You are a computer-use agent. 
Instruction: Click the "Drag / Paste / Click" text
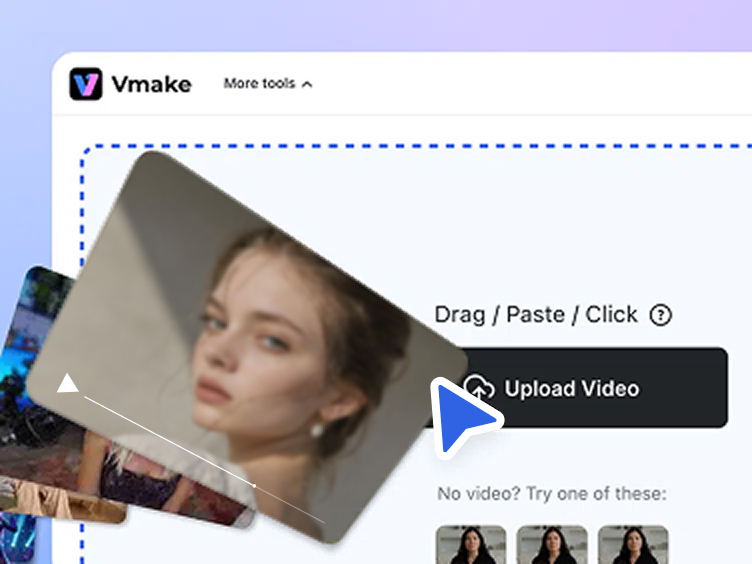coord(536,315)
